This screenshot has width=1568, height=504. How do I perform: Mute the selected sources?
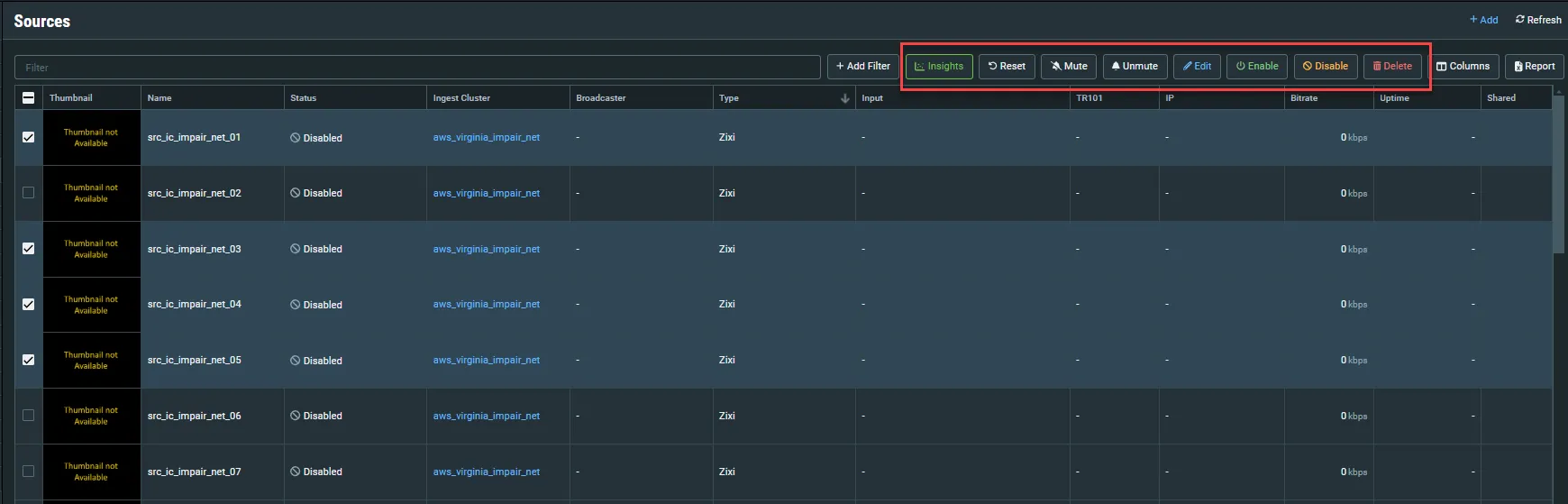click(x=1069, y=66)
